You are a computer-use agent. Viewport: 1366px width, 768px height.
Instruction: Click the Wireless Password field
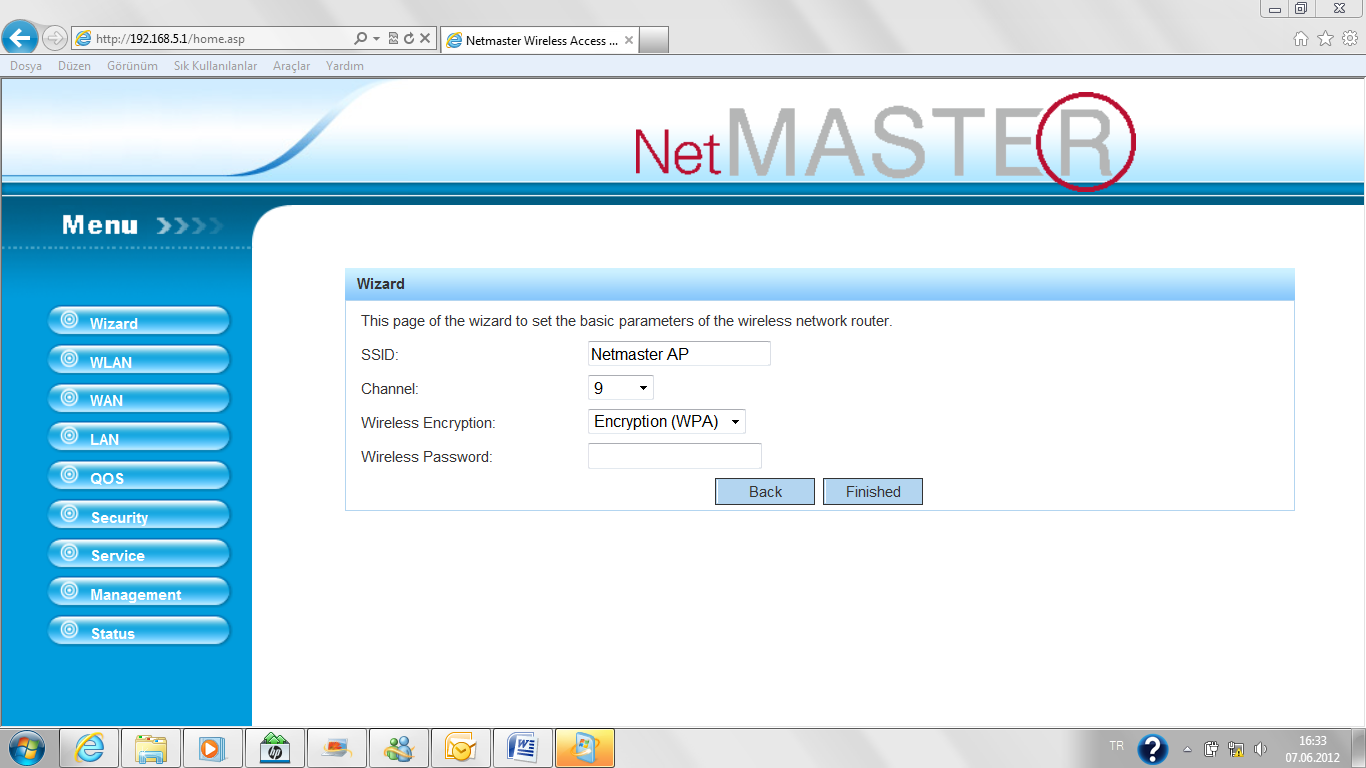click(x=675, y=456)
